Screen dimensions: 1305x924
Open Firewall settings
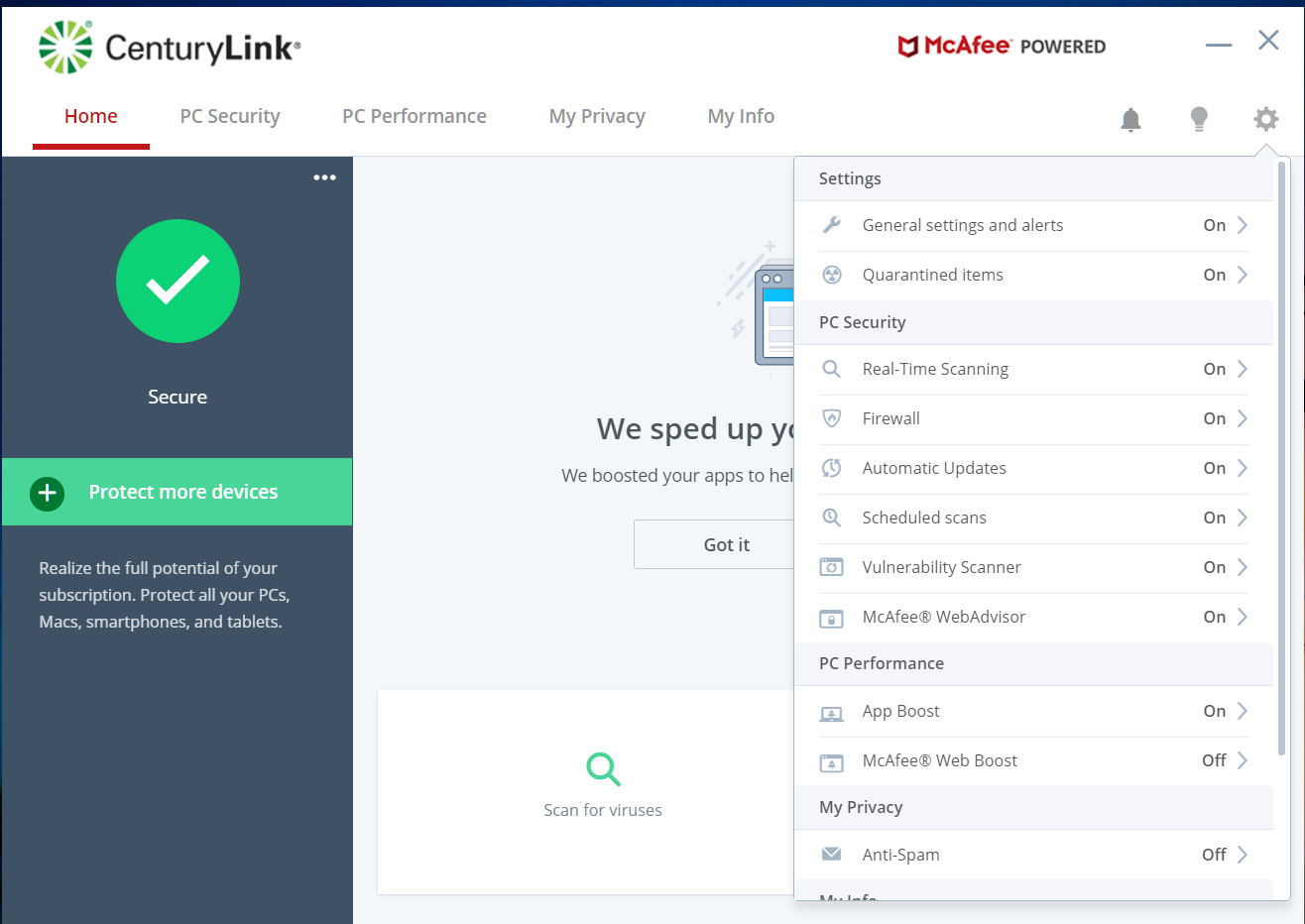click(1033, 418)
